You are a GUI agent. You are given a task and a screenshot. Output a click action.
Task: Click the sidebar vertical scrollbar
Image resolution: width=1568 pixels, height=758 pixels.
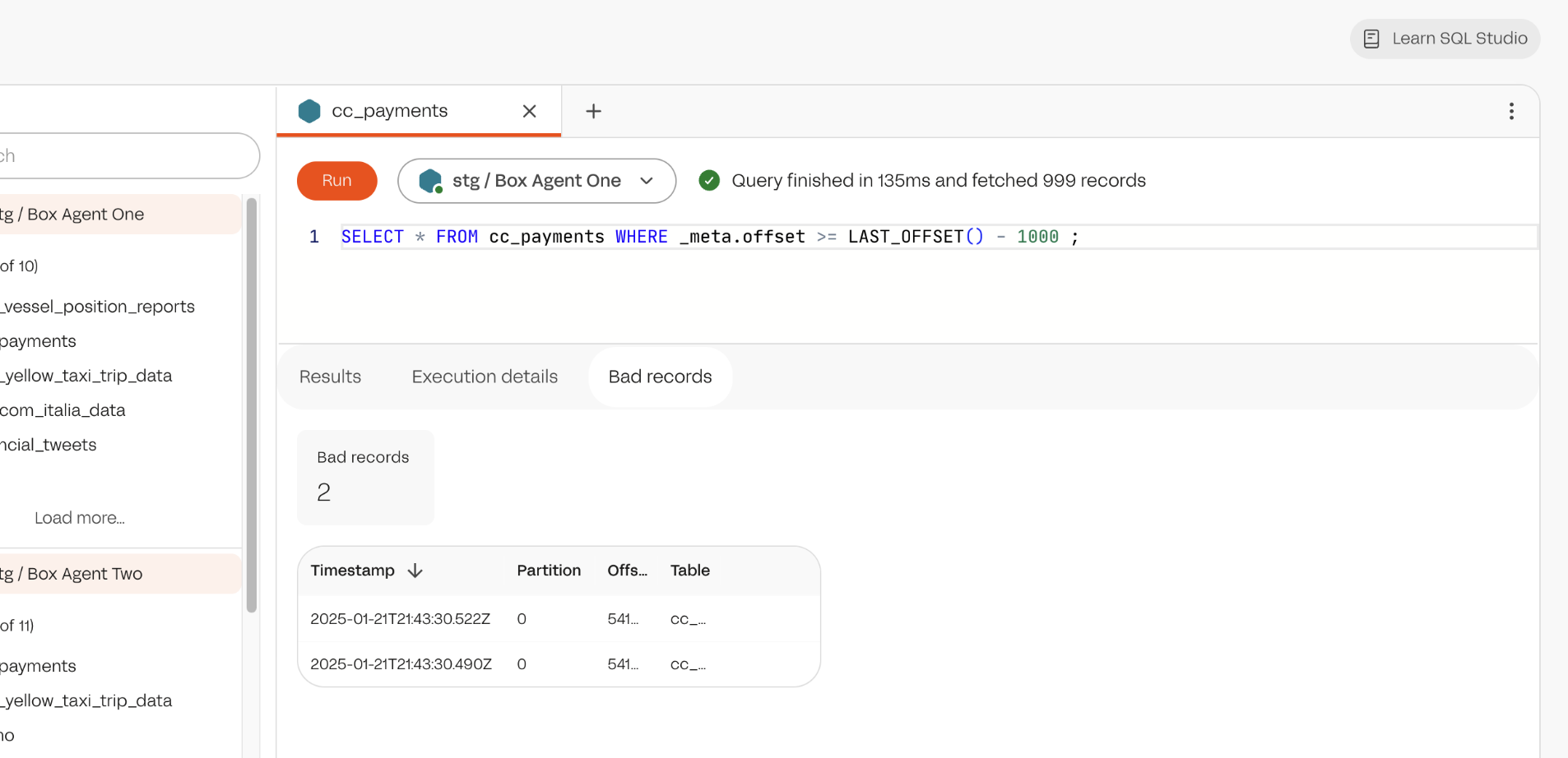coord(252,403)
